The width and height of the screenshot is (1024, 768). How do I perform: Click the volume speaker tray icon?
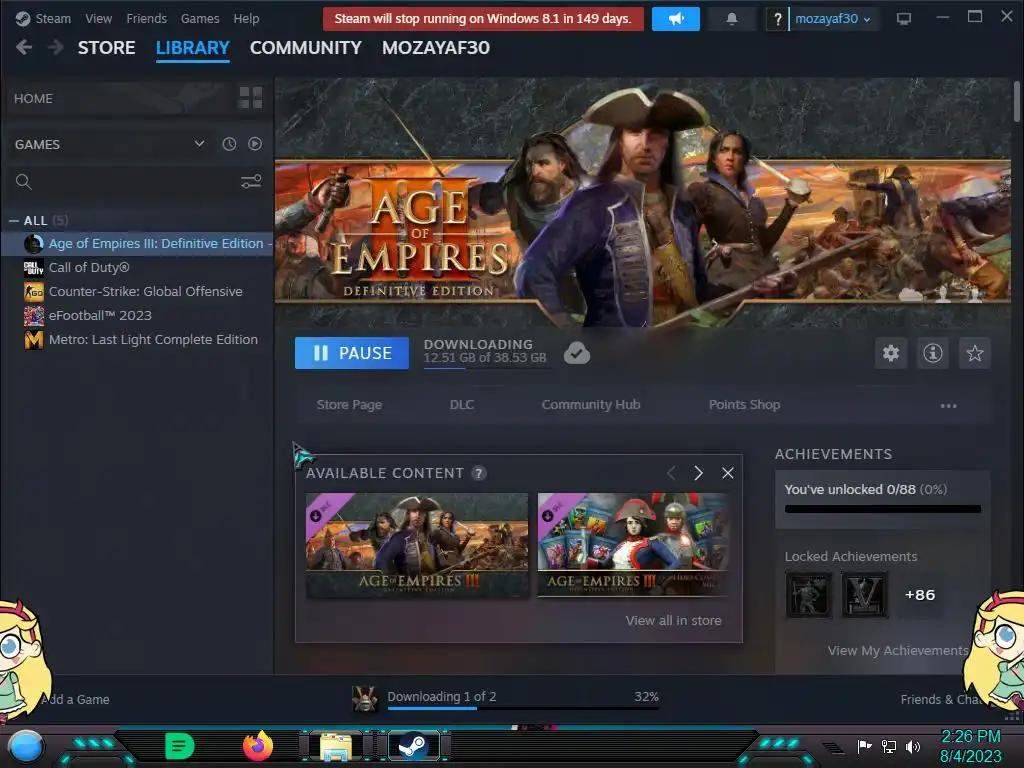tap(913, 746)
